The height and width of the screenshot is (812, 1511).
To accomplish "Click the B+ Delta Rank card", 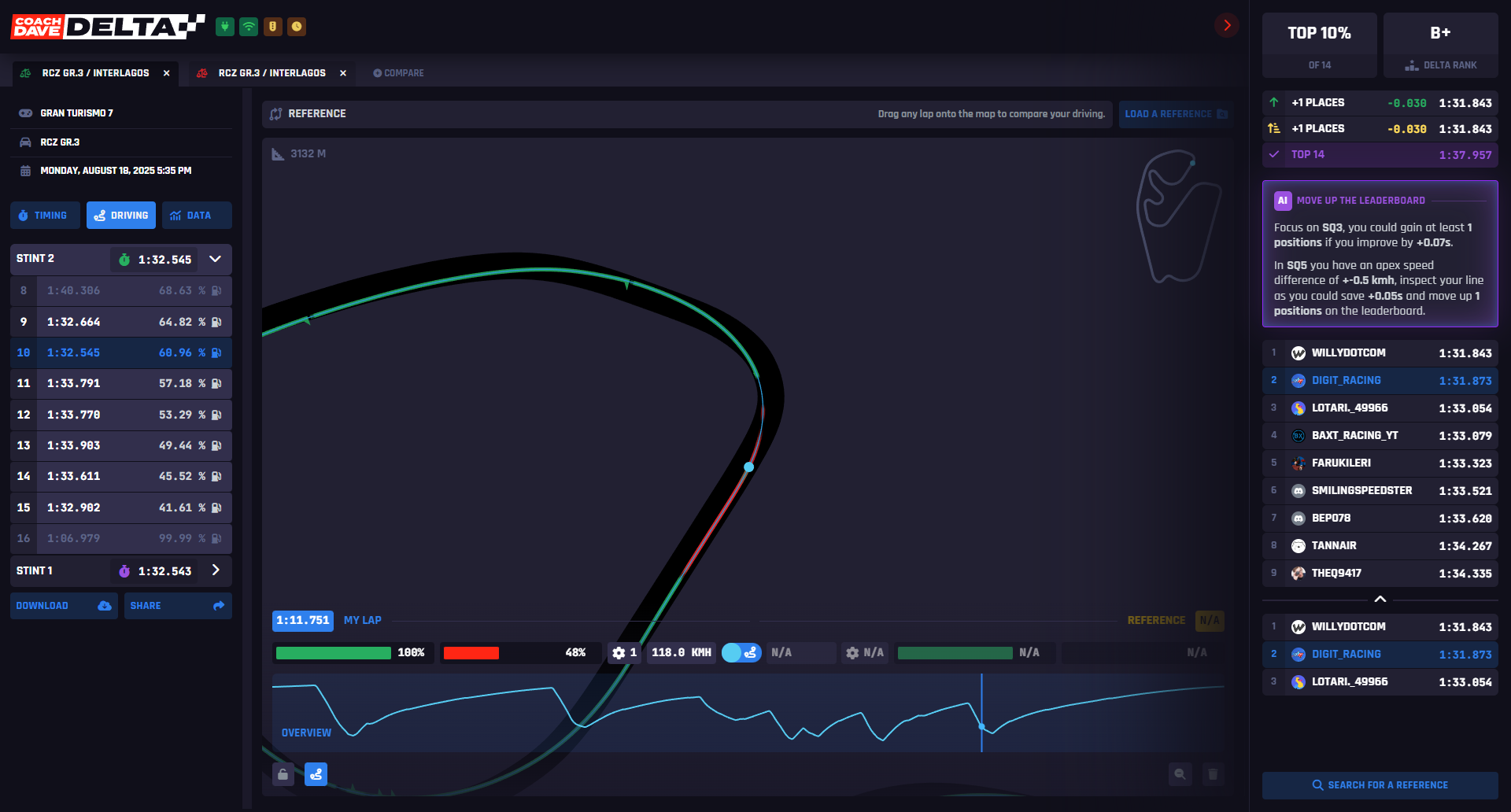I will (x=1441, y=45).
